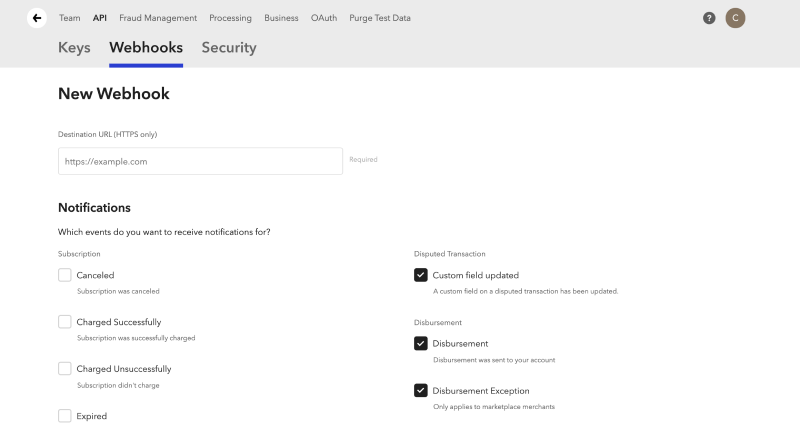Navigate to the Processing section
This screenshot has height=427, width=800.
[x=230, y=18]
